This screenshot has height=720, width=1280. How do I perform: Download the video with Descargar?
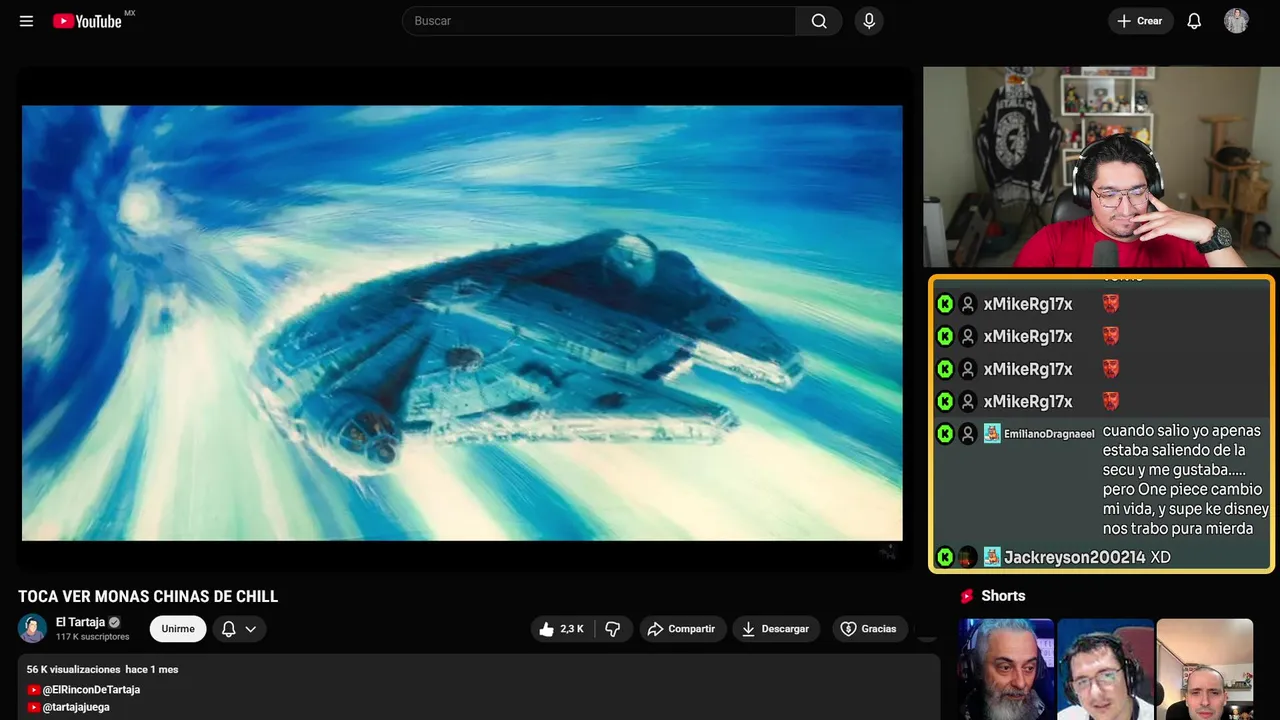coord(776,629)
